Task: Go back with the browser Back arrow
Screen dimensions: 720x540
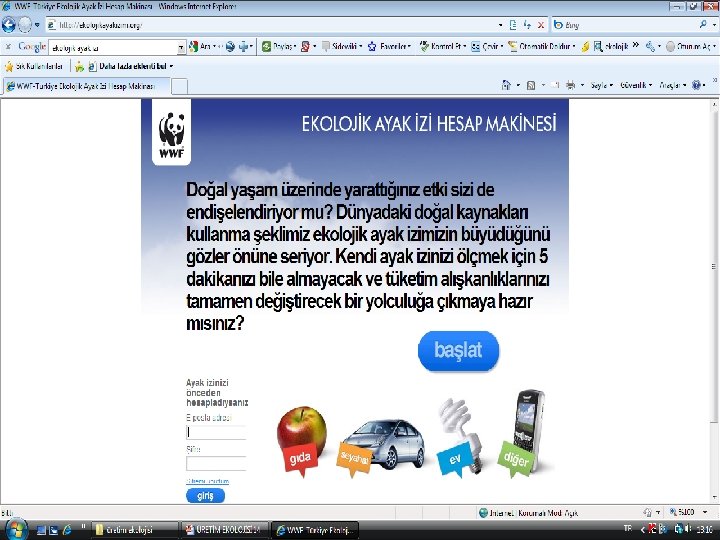Action: click(9, 25)
